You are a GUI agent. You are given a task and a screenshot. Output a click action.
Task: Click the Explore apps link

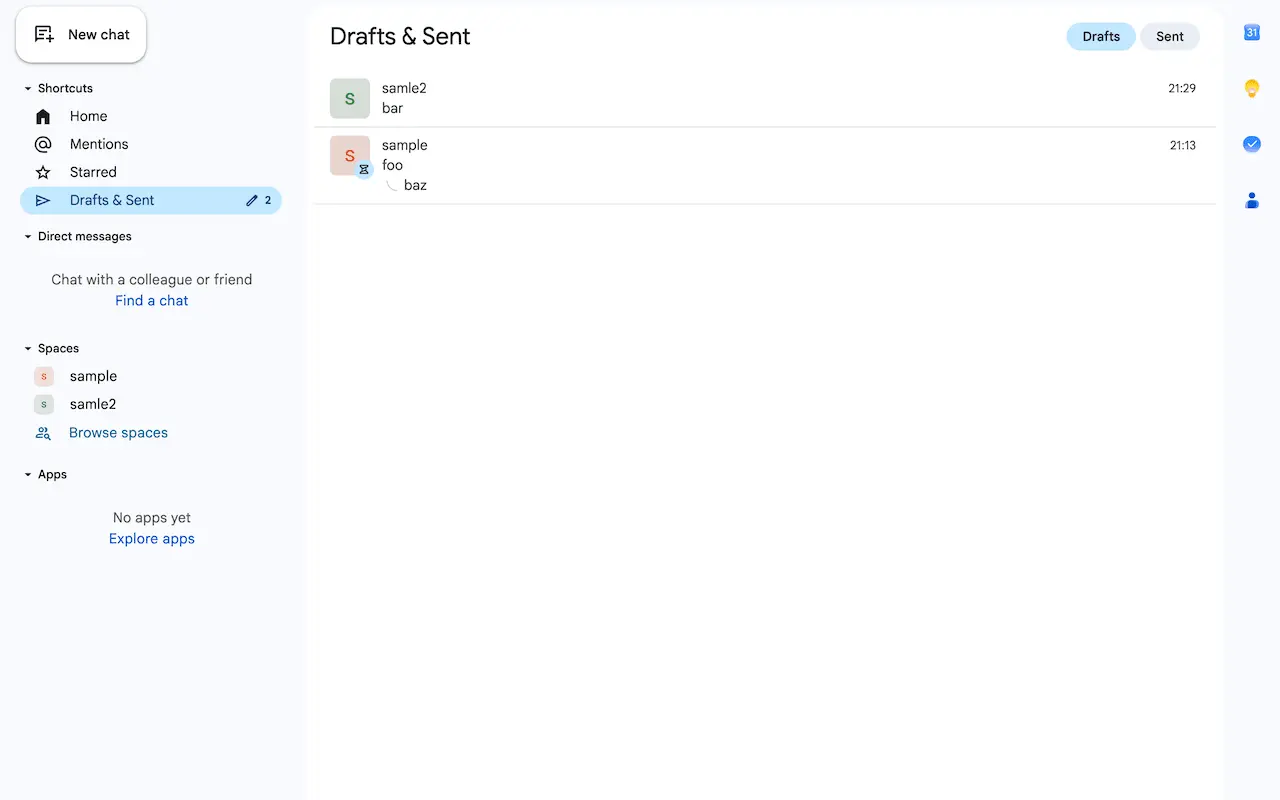pos(152,538)
